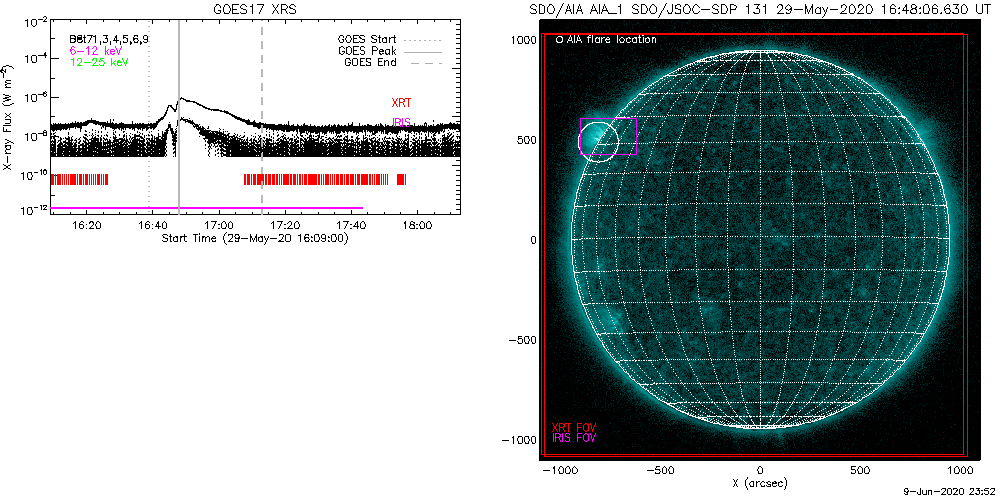Image resolution: width=1000 pixels, height=500 pixels.
Task: Click the Start Time axis label
Action: coord(255,238)
